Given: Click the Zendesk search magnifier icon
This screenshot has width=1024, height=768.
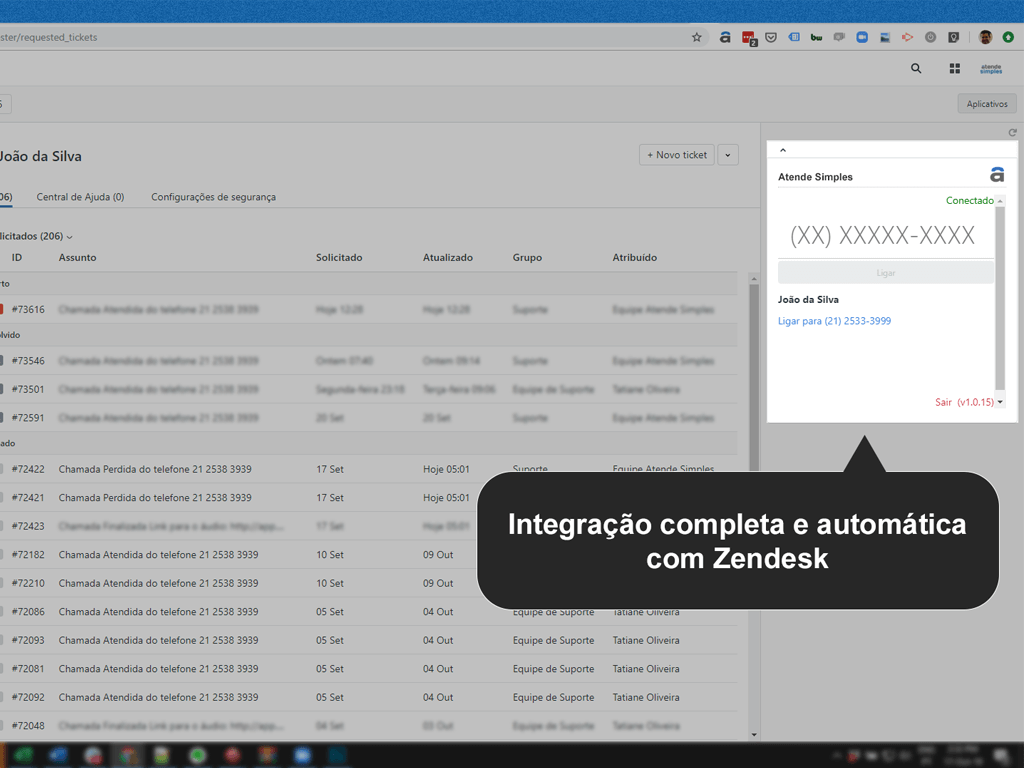Looking at the screenshot, I should (916, 69).
